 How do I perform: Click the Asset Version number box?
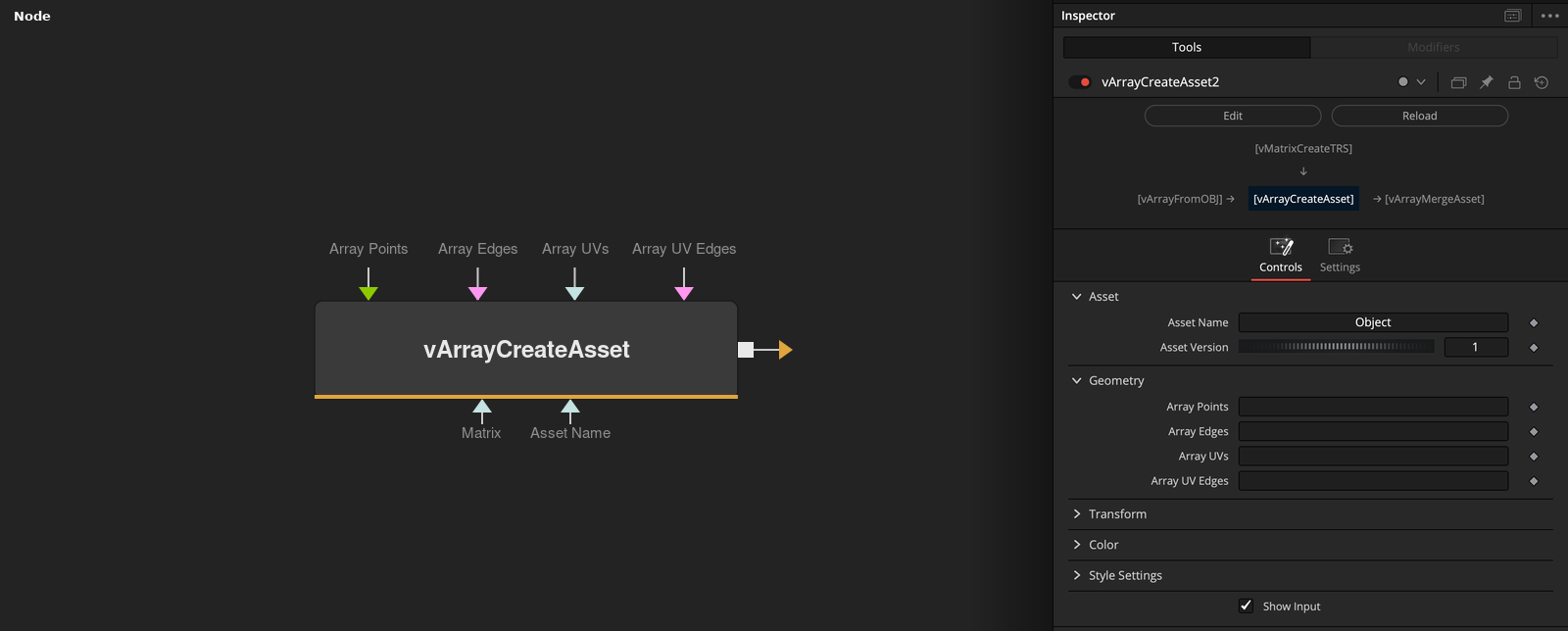coord(1476,347)
